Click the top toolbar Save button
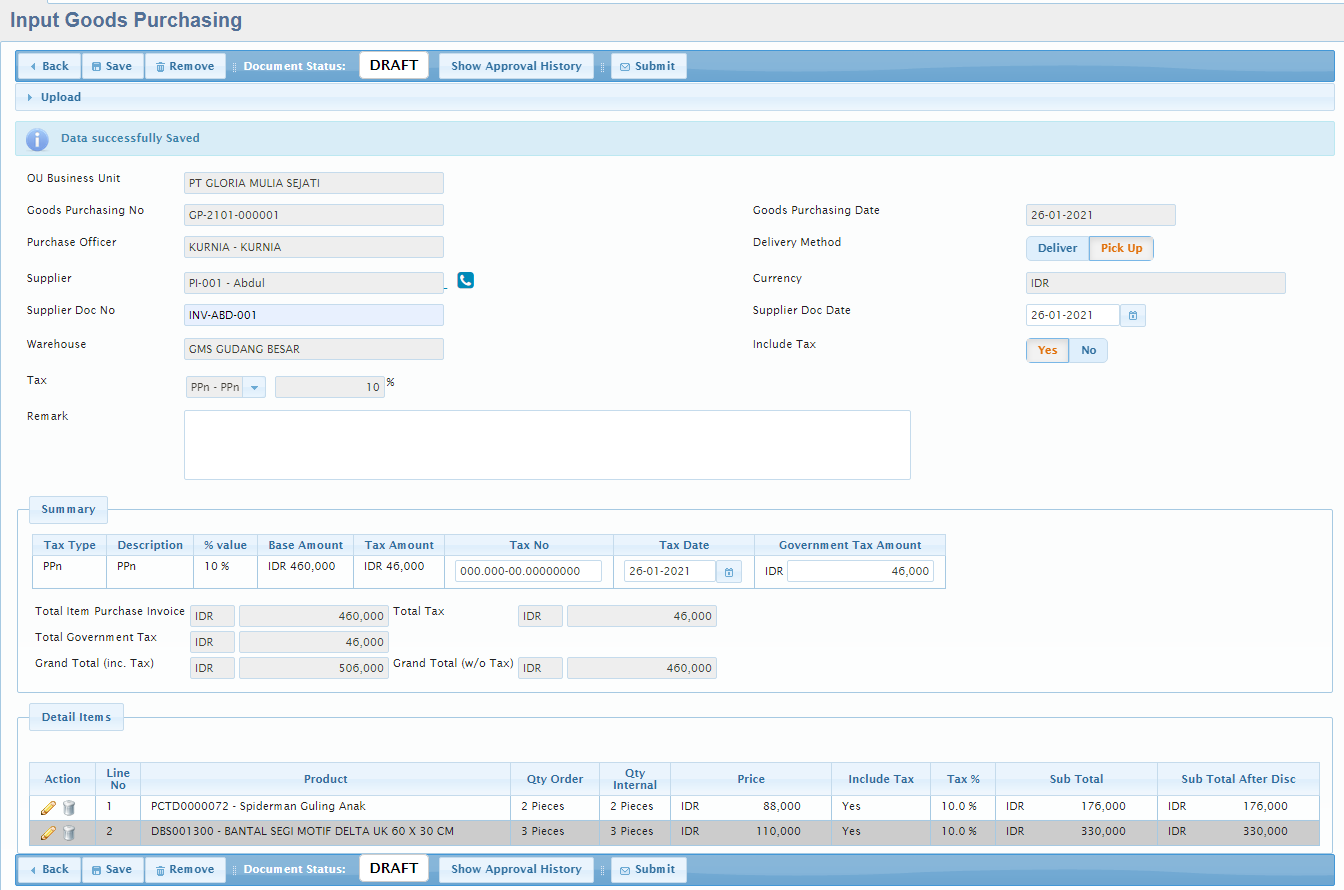The image size is (1344, 890). pos(113,66)
